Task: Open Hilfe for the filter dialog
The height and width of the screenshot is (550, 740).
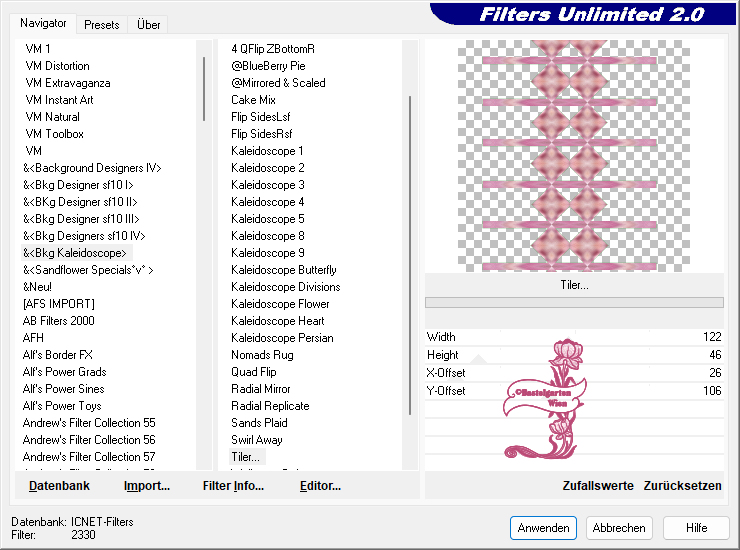Action: coord(696,527)
